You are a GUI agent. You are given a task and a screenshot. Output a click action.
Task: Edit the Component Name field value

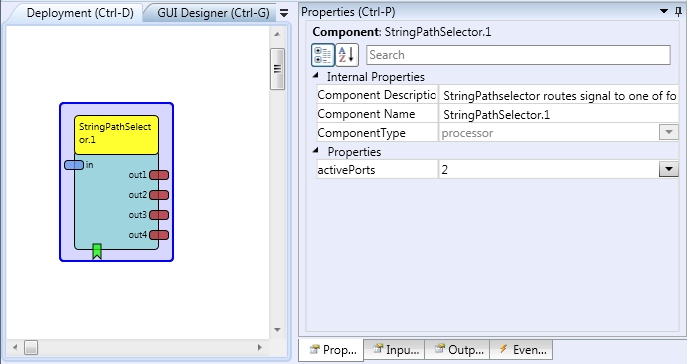pyautogui.click(x=558, y=114)
